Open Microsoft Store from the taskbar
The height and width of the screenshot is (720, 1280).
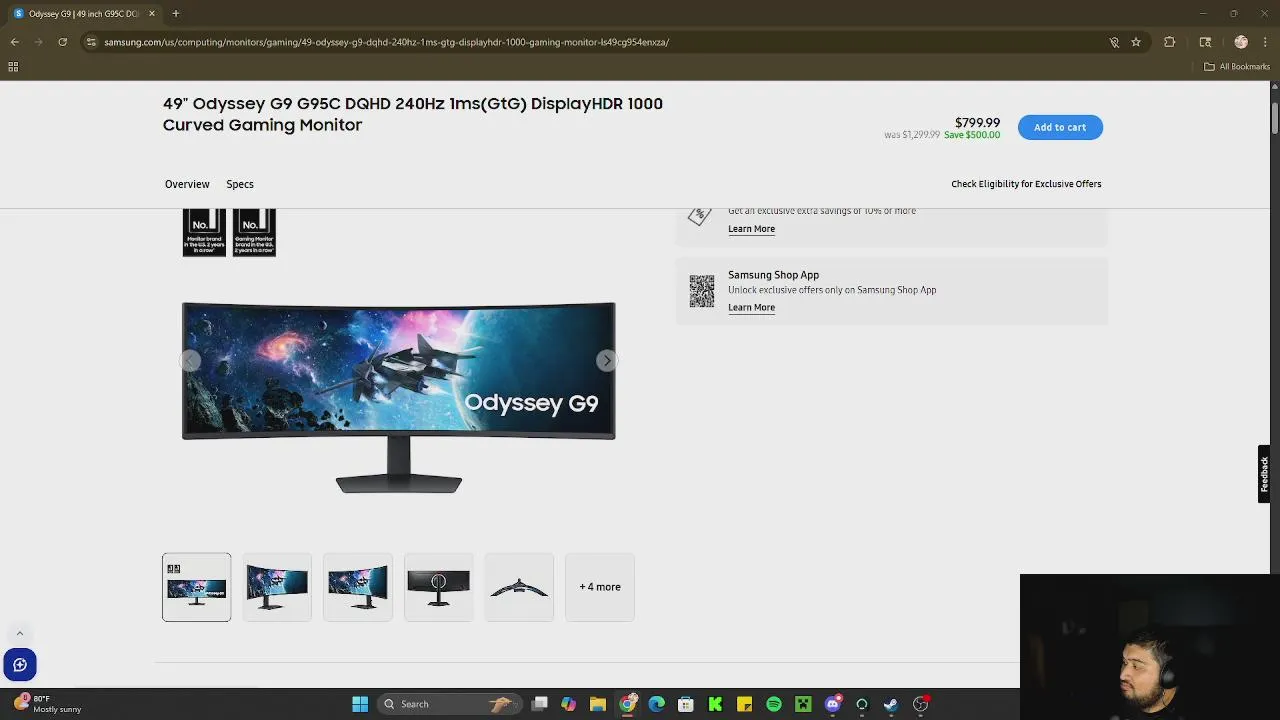click(x=685, y=704)
